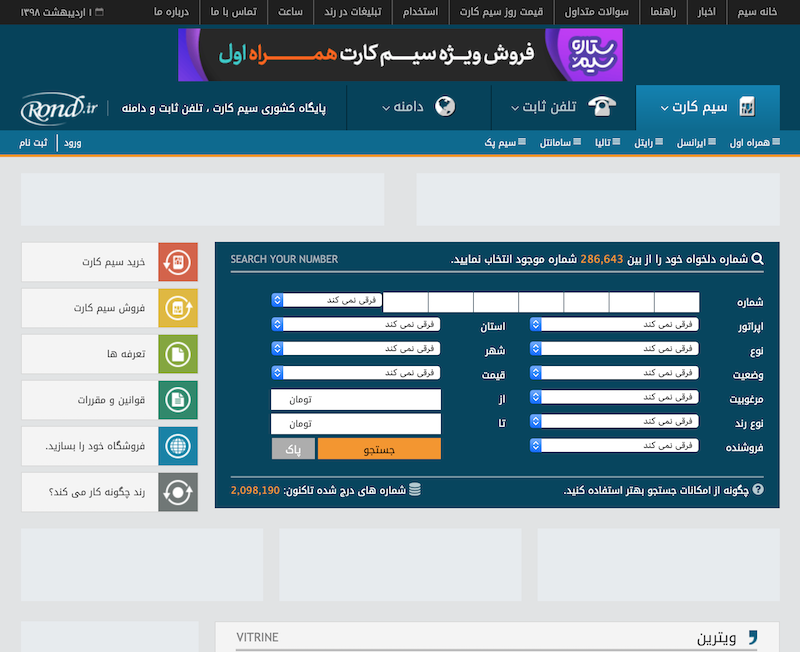Open the نوع رند select box

click(x=614, y=421)
